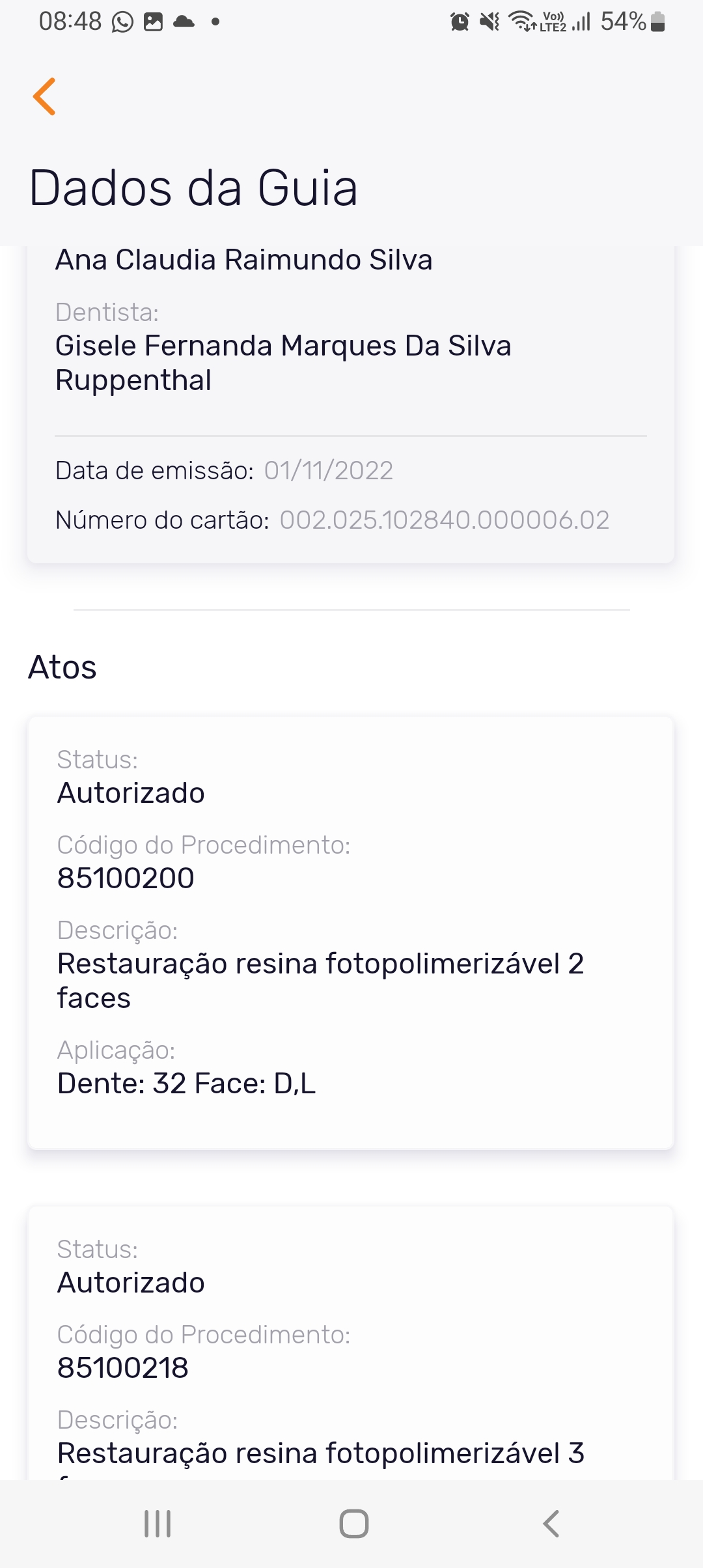Tap the battery indicator icon
Screen dimensions: 703x1568
657,22
